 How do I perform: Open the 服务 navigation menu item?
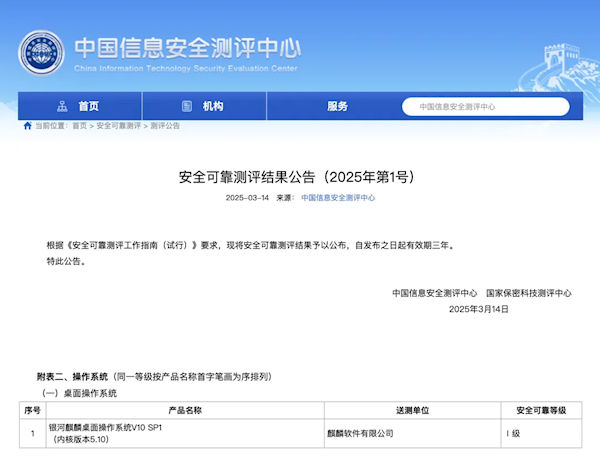click(337, 106)
